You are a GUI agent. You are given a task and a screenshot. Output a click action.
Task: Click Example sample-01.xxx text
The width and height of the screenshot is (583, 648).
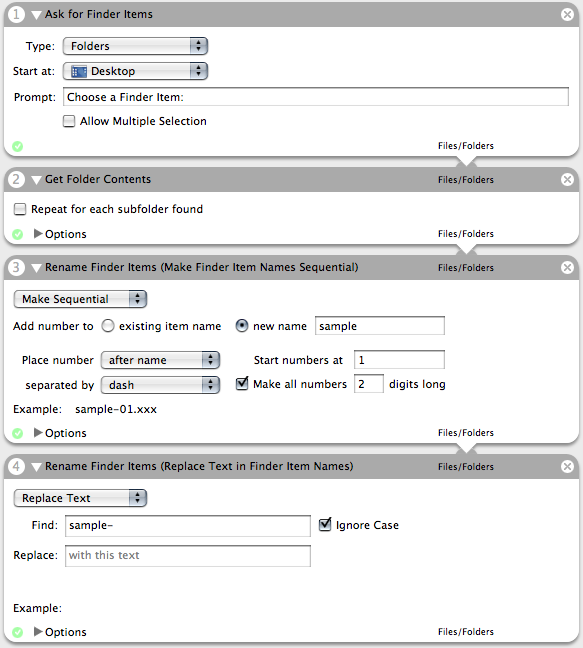tap(116, 409)
